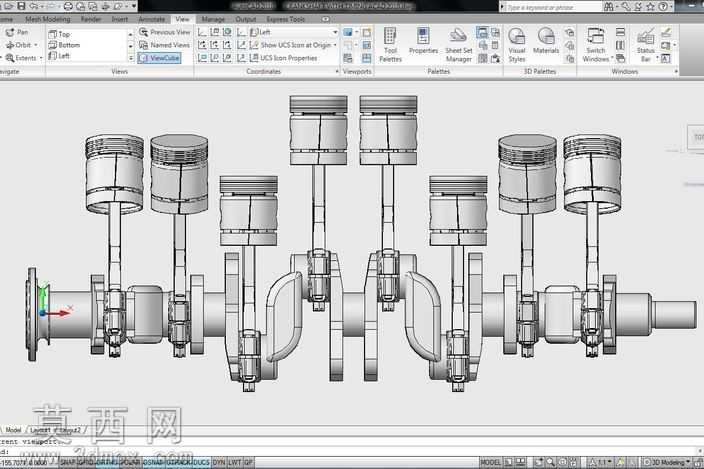This screenshot has width=704, height=469.
Task: Open Sheet Set Manager
Action: [x=458, y=44]
